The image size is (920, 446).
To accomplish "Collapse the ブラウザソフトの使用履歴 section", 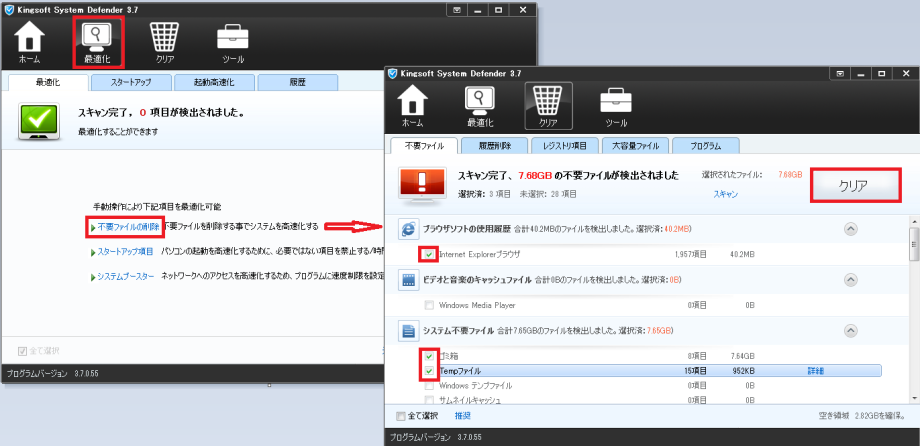I will click(x=849, y=229).
